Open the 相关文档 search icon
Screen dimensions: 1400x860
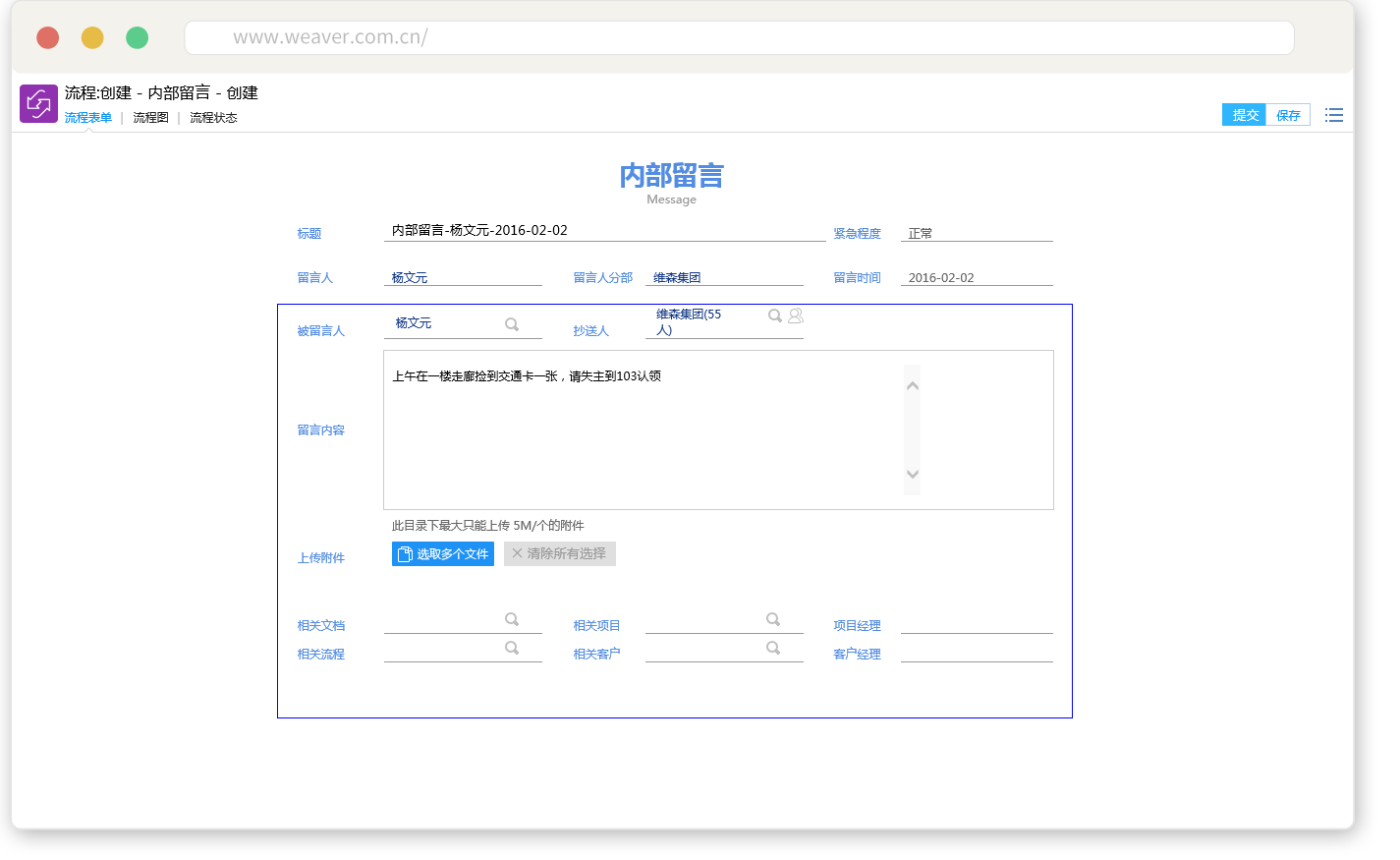512,619
